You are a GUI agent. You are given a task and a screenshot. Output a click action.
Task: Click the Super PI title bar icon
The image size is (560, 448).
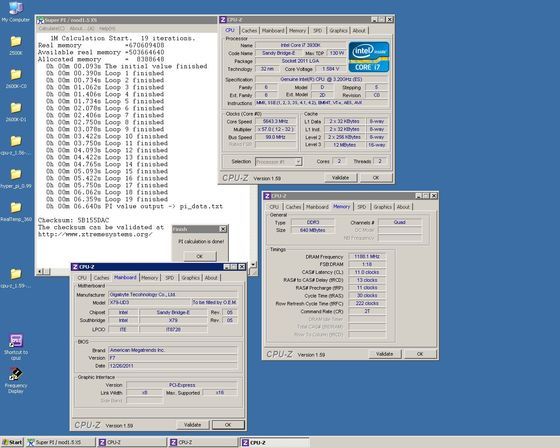[x=40, y=20]
